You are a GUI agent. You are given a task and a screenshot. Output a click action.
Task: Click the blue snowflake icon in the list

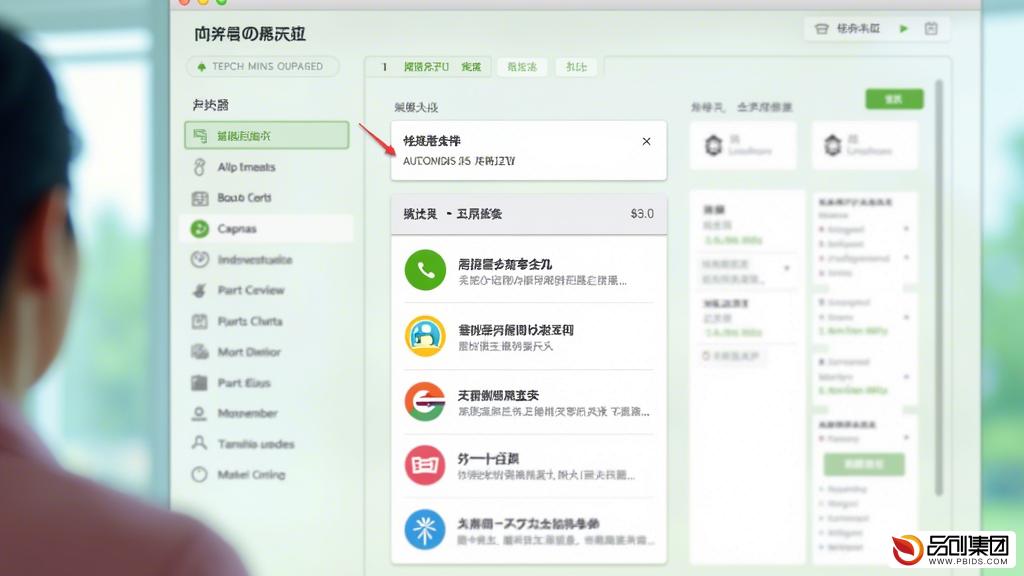pos(425,529)
